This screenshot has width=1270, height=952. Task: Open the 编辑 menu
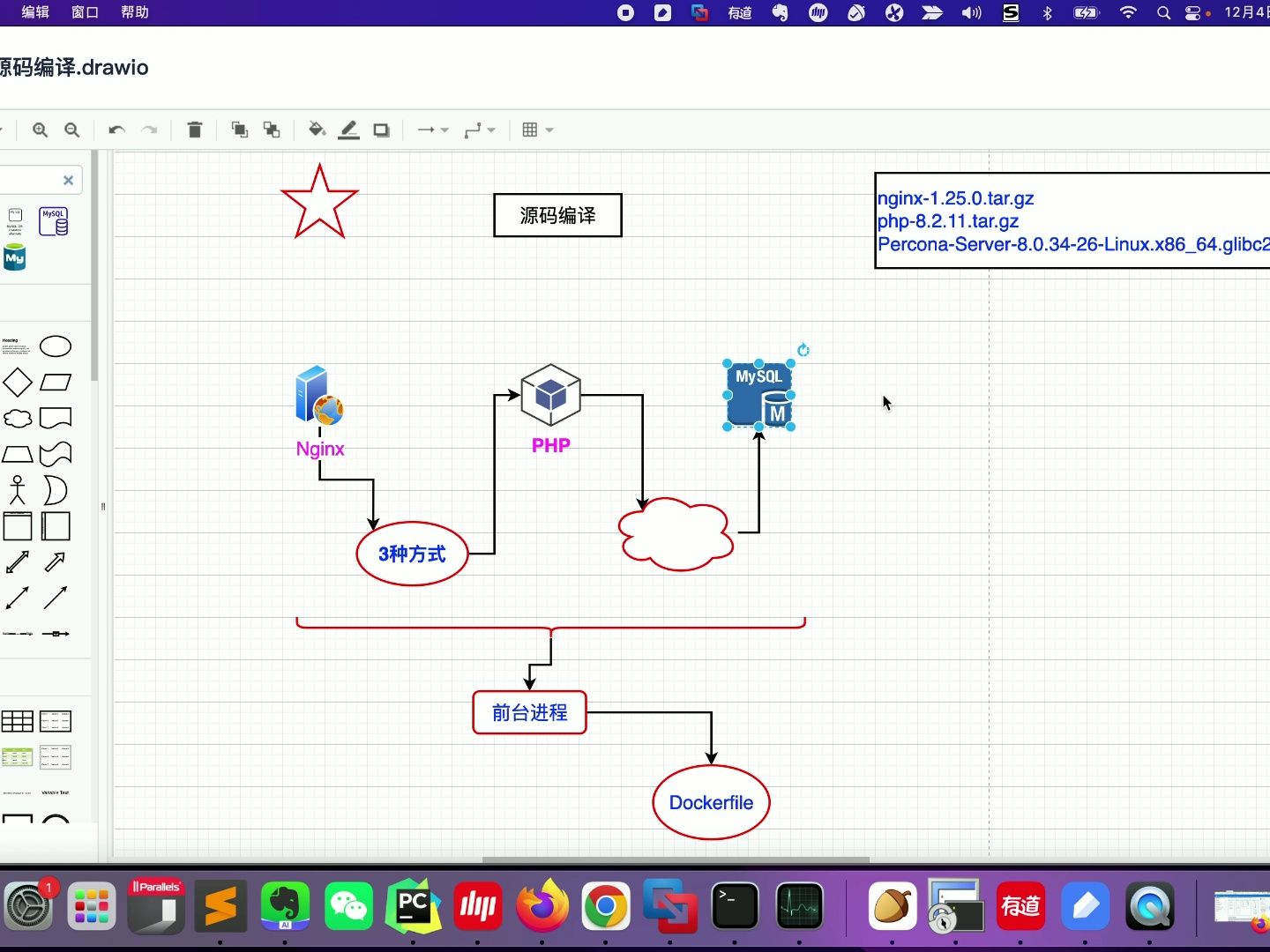(x=35, y=12)
